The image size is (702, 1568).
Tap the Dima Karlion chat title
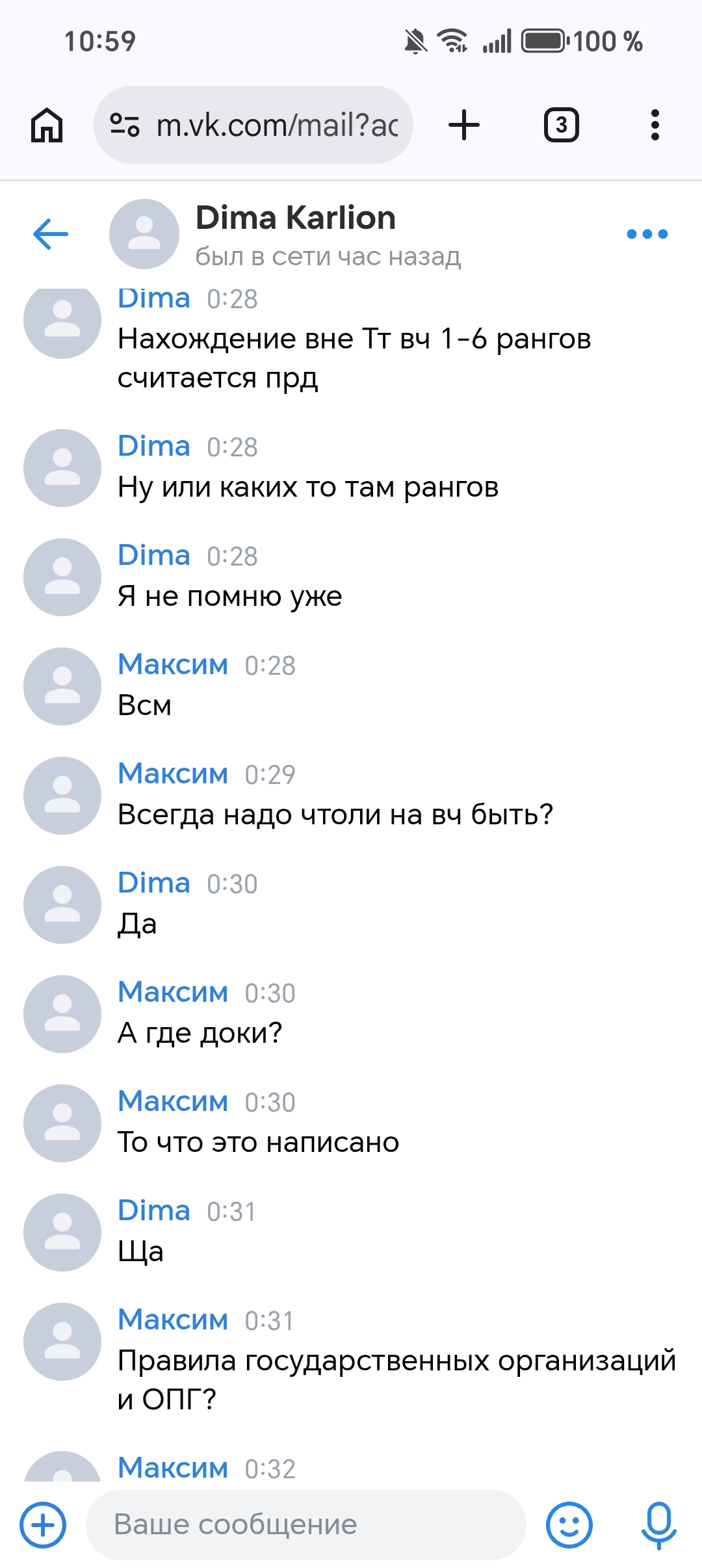point(296,218)
